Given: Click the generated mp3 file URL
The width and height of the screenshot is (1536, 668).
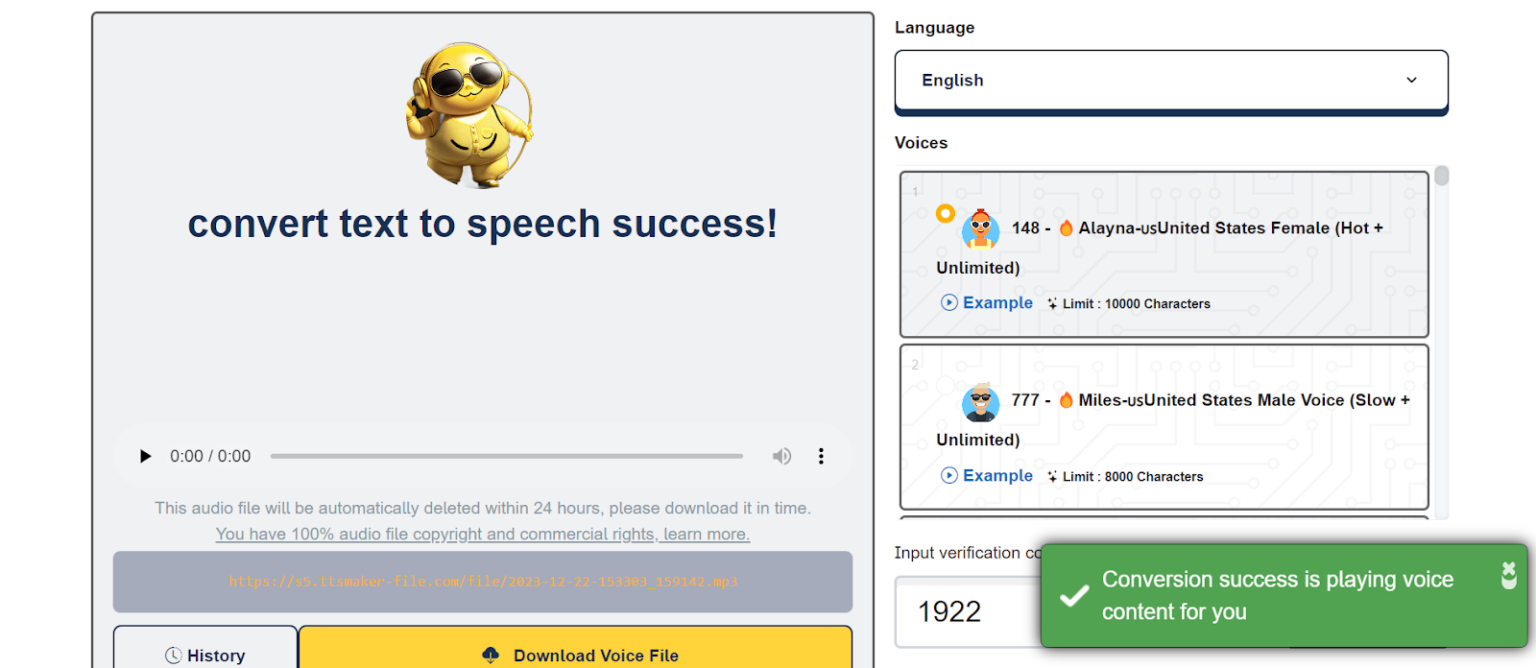Looking at the screenshot, I should tap(483, 581).
